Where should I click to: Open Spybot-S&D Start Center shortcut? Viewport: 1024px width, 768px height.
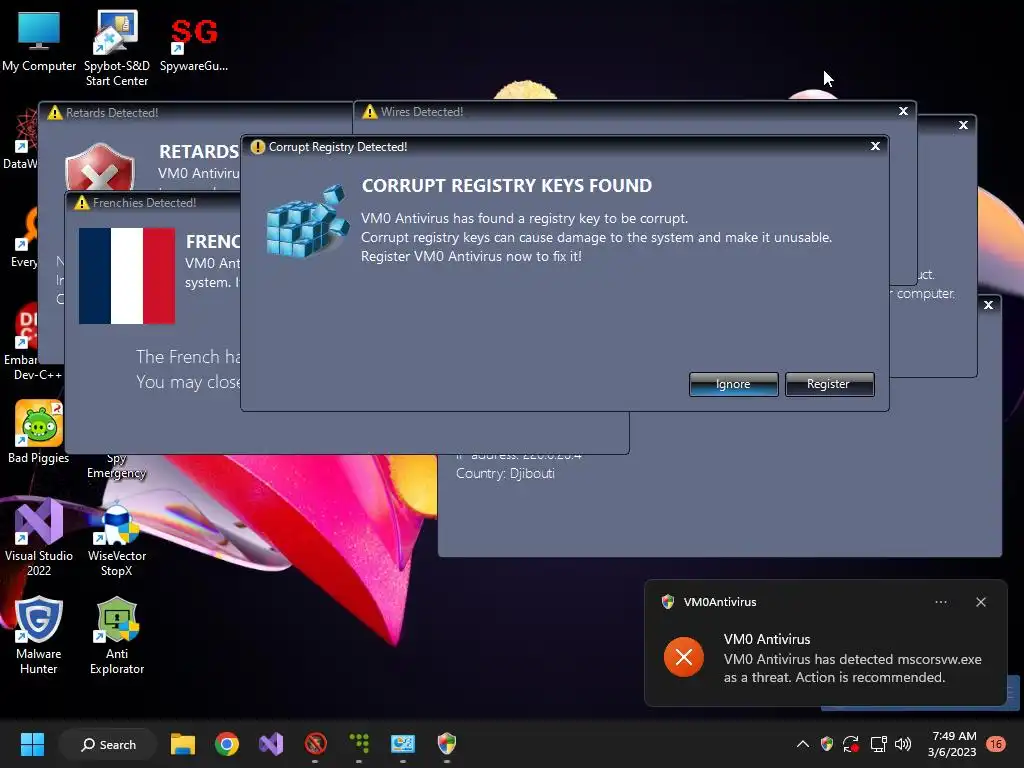(117, 48)
